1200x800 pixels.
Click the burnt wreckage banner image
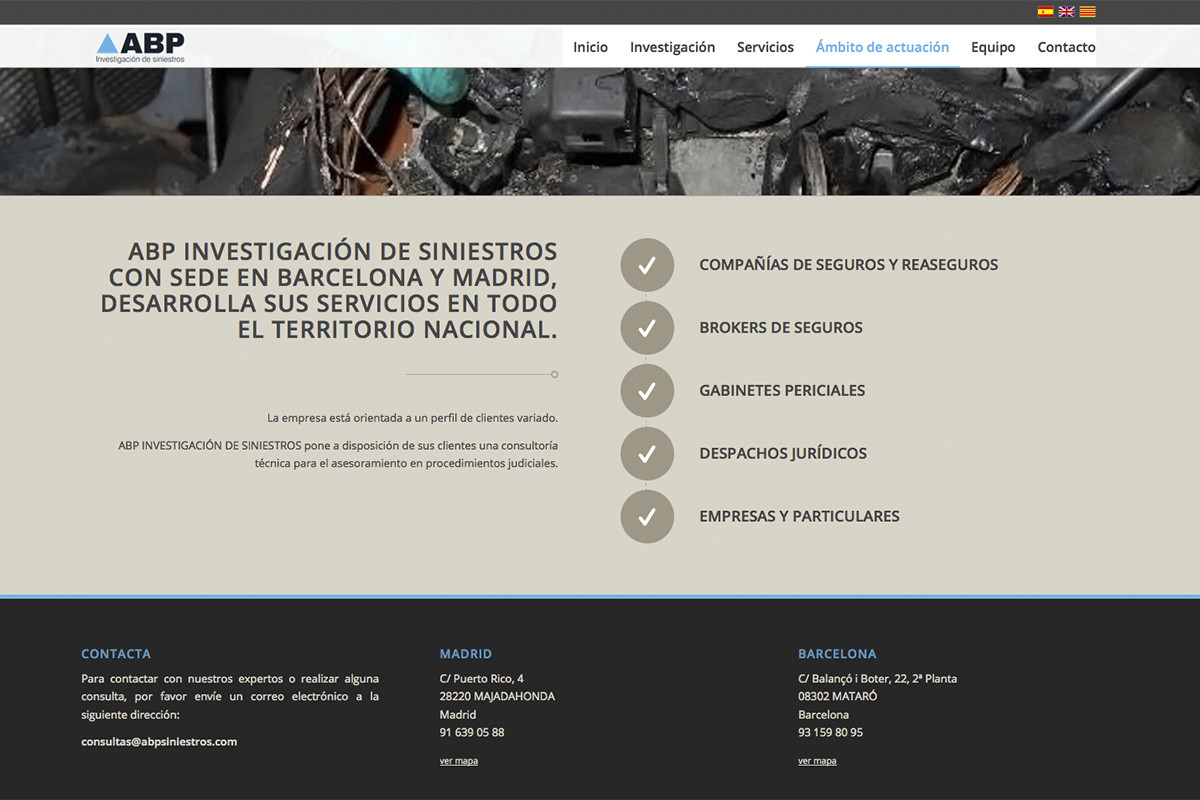600,132
